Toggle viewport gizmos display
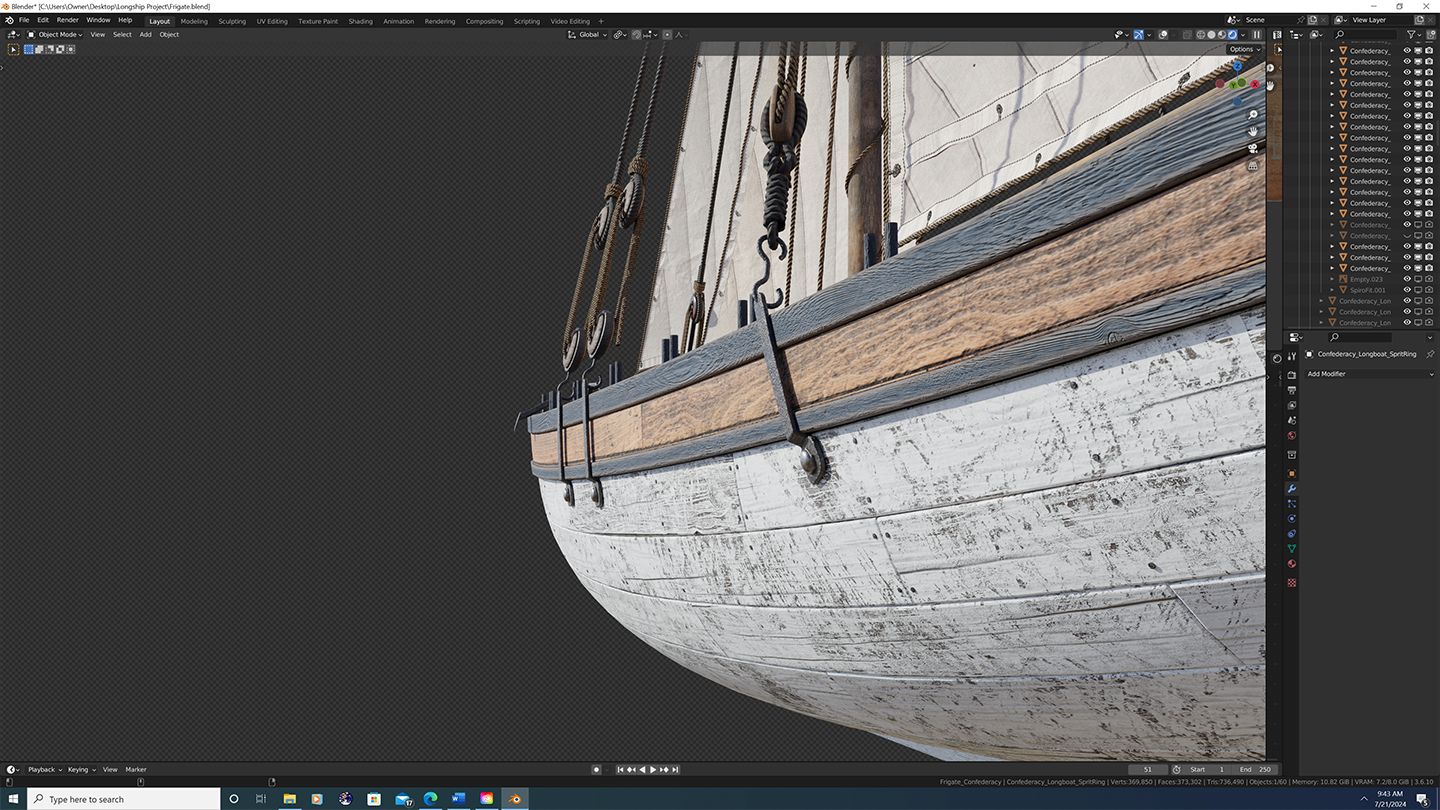The image size is (1440, 810). pos(1138,34)
